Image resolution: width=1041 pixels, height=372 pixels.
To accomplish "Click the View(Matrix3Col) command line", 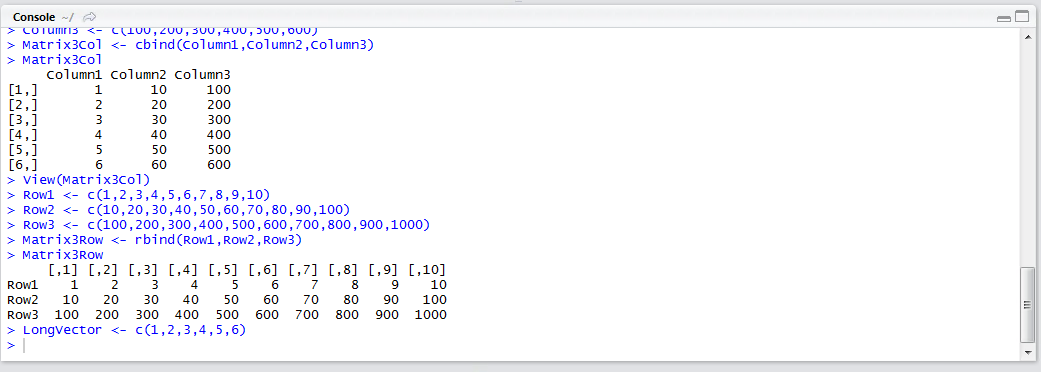I will coord(79,180).
